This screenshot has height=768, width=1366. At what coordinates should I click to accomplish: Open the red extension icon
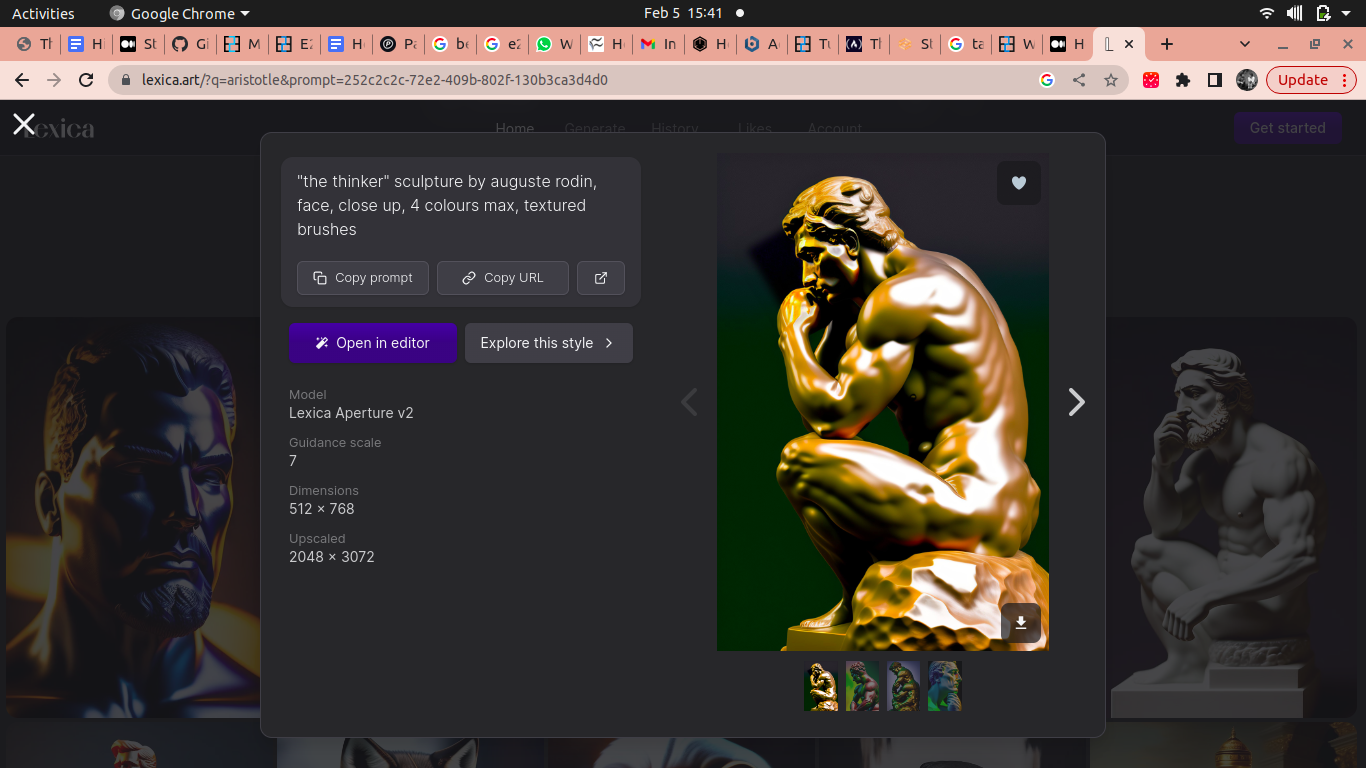tap(1151, 80)
